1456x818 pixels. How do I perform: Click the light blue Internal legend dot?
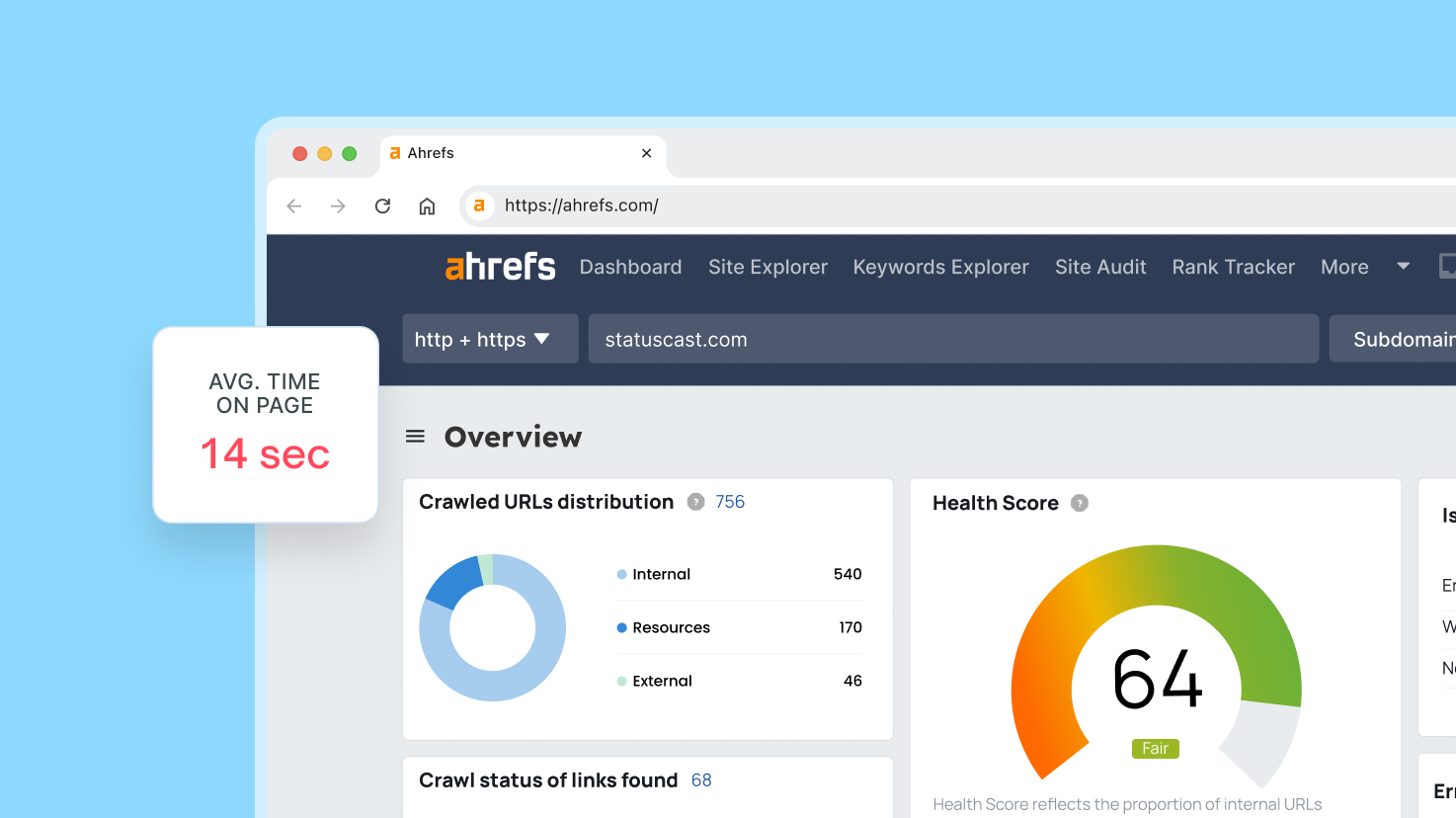[x=621, y=574]
